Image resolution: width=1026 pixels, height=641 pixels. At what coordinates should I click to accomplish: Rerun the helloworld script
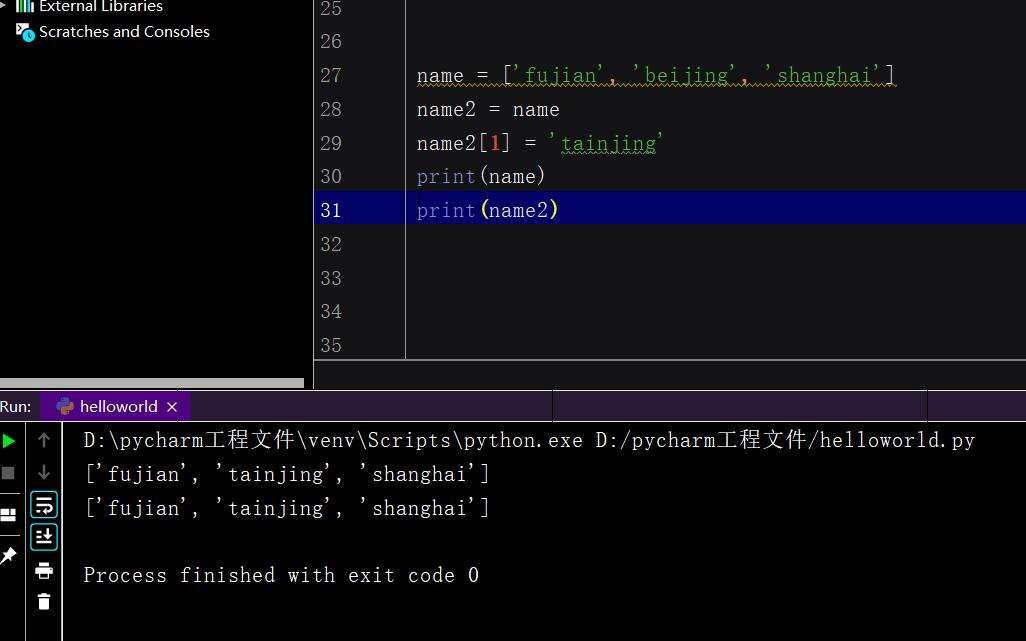tap(9, 439)
